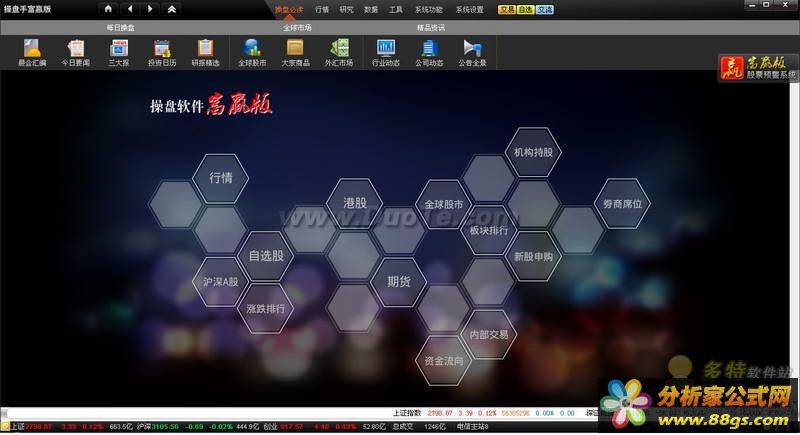Select the 每日操盘 section header
This screenshot has width=800, height=435.
(x=120, y=28)
